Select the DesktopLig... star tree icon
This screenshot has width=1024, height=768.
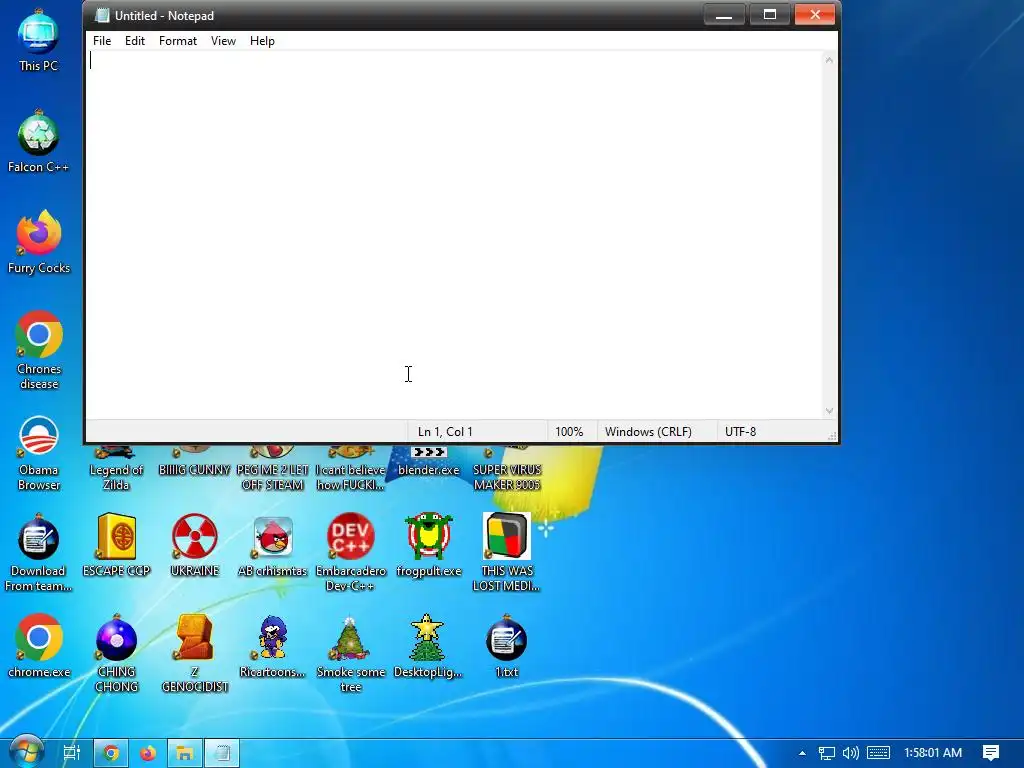428,646
